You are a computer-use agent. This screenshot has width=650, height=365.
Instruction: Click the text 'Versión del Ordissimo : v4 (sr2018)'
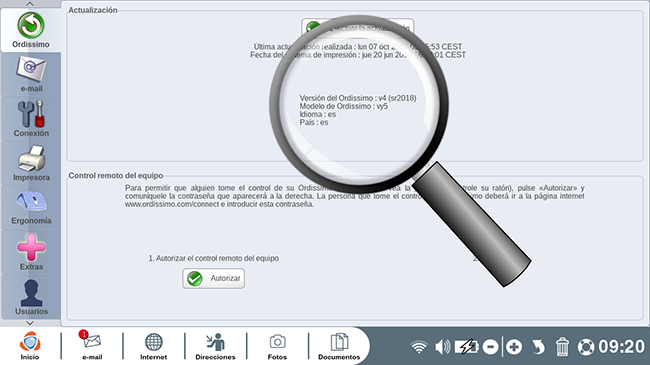pyautogui.click(x=358, y=98)
